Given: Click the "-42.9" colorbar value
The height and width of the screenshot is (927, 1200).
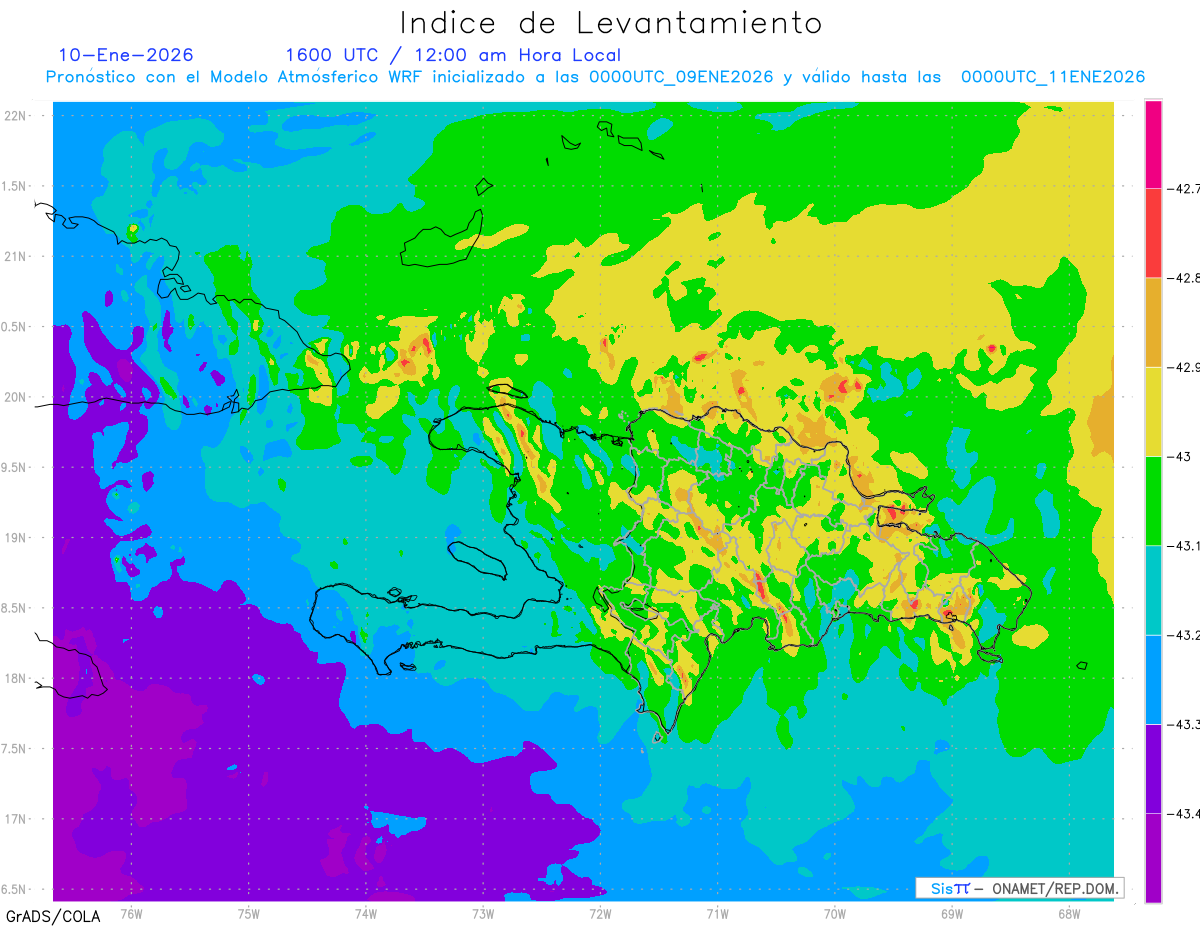Looking at the screenshot, I should pos(1183,367).
